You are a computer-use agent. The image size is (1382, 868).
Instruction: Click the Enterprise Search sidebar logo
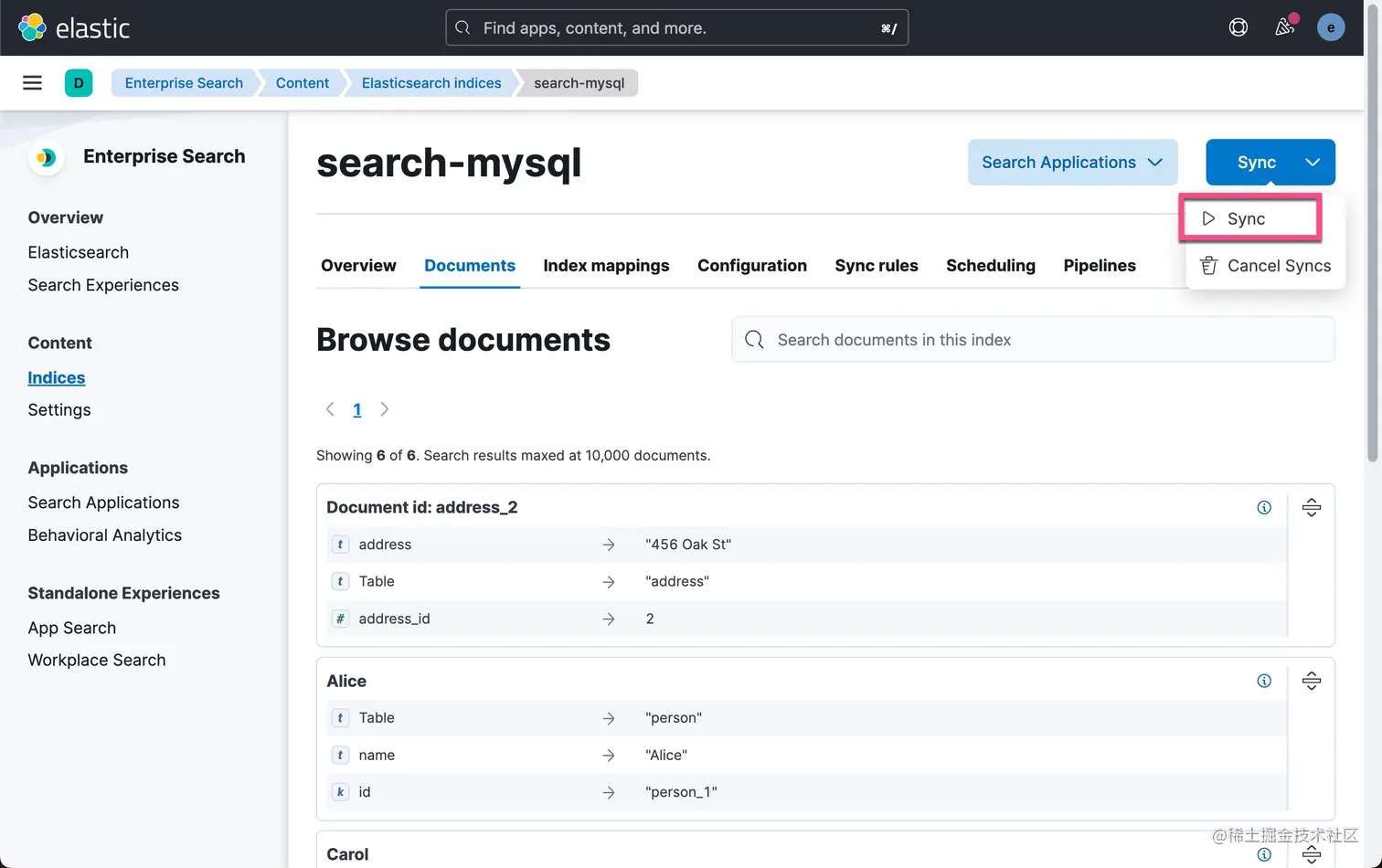46,157
